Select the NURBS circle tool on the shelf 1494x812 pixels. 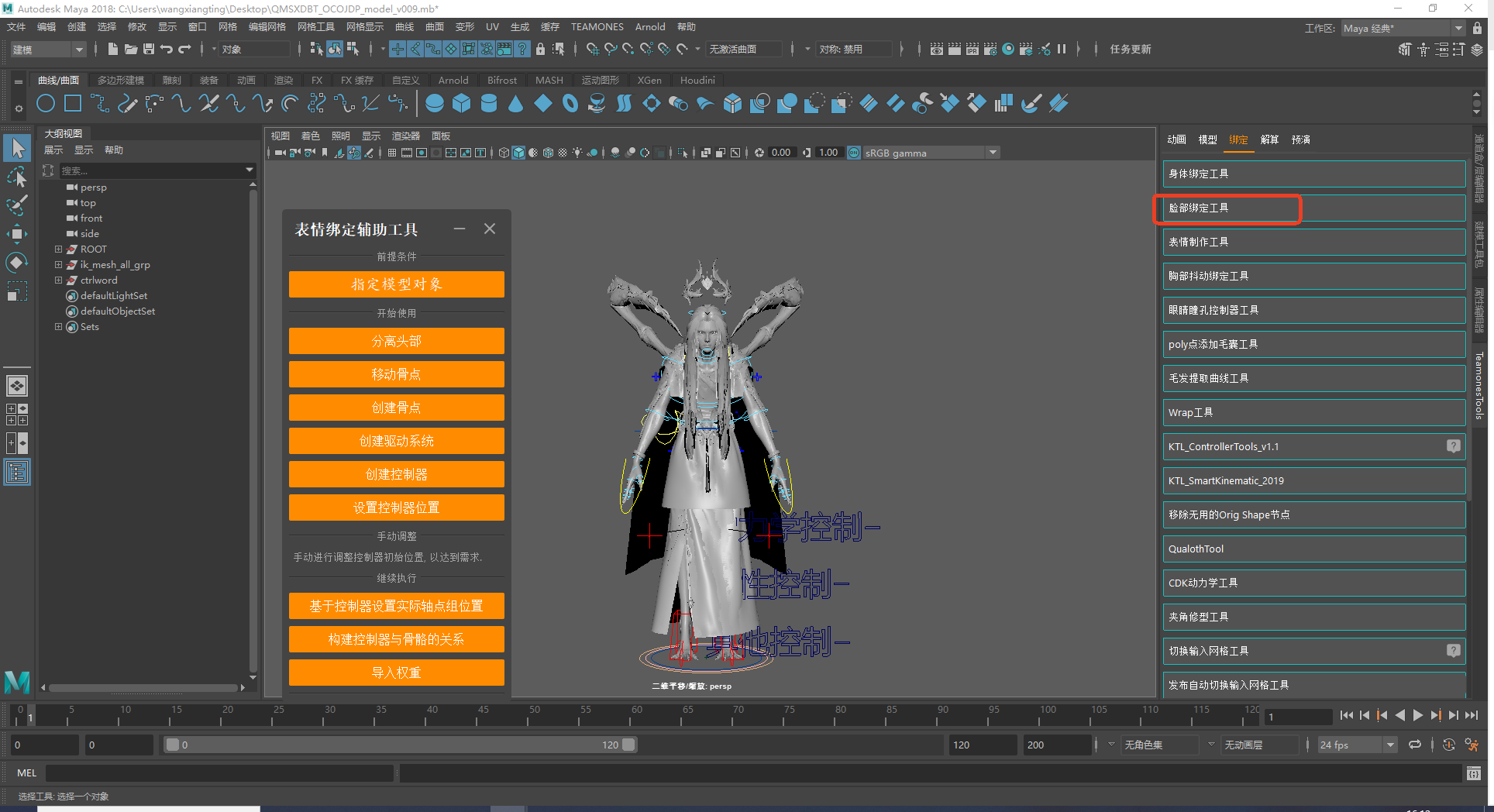click(46, 103)
